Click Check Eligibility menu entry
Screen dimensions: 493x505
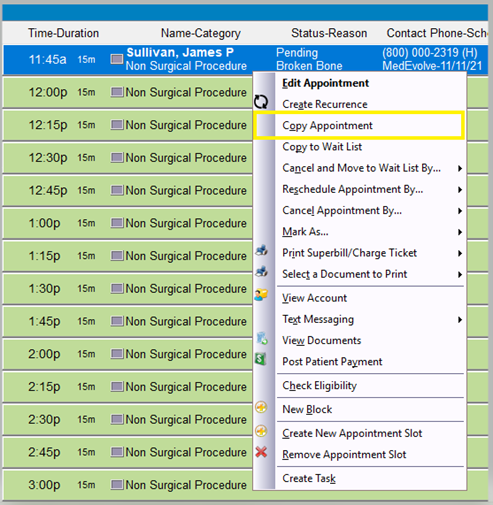(x=319, y=386)
